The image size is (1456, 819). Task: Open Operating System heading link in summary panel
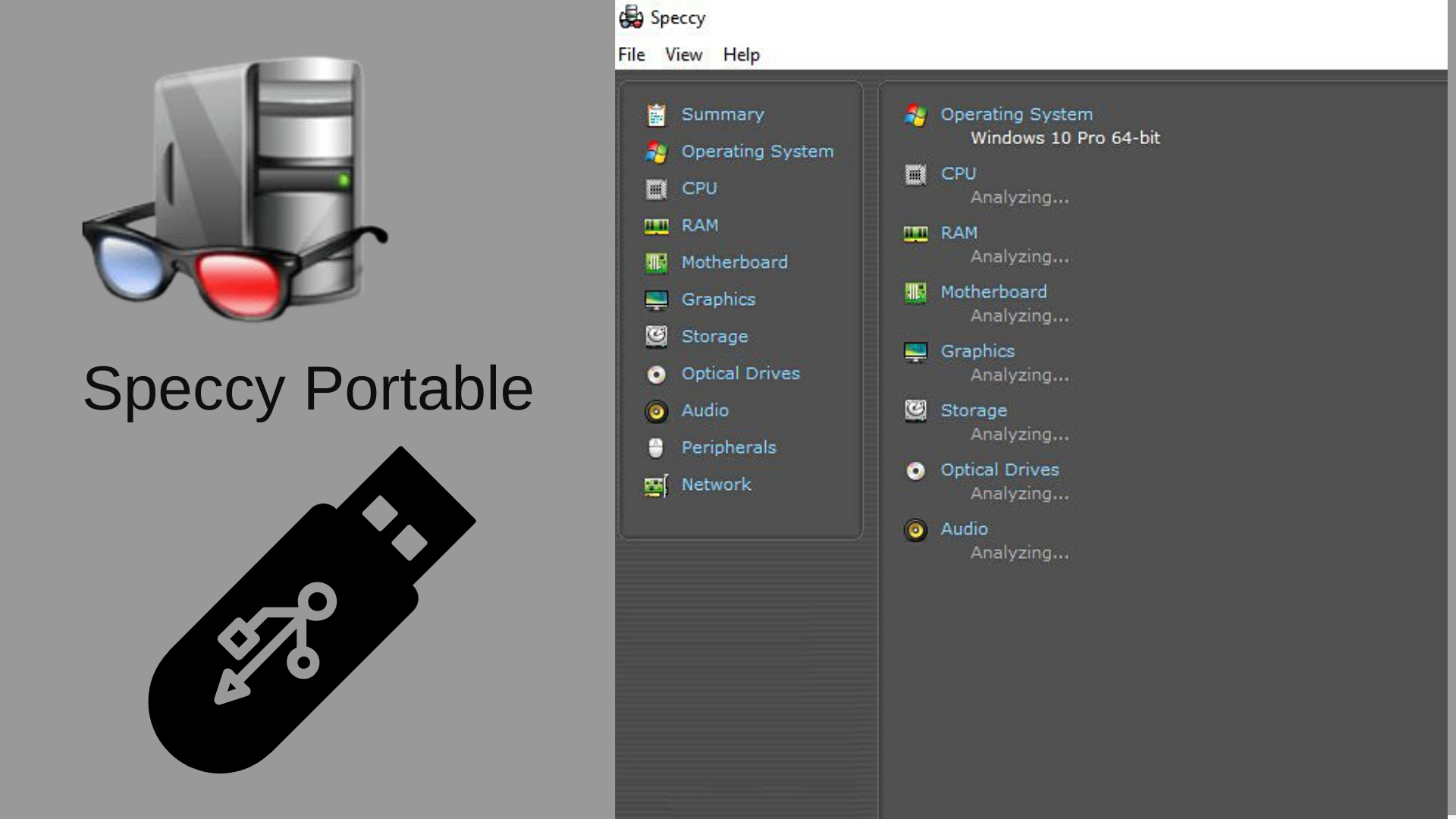[x=1016, y=115]
